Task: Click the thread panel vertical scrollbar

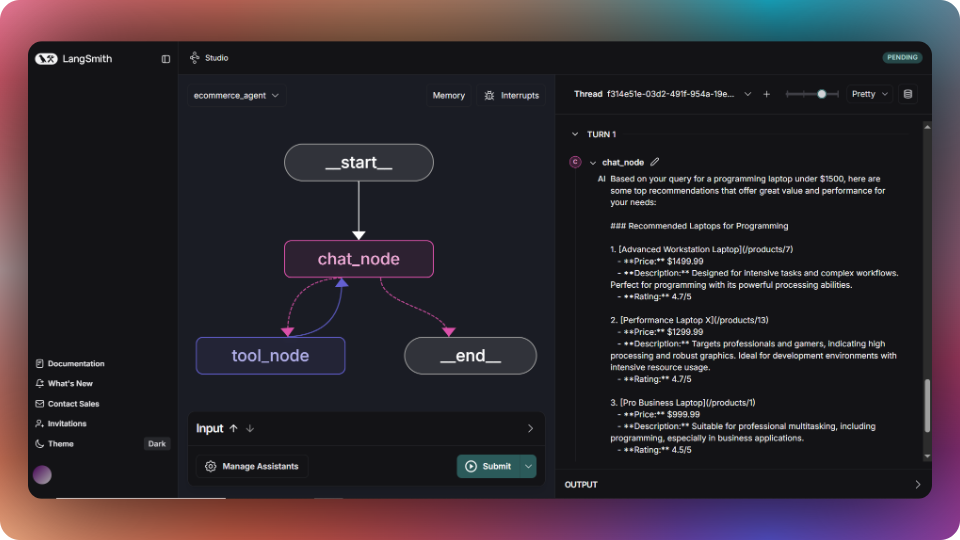Action: point(927,406)
